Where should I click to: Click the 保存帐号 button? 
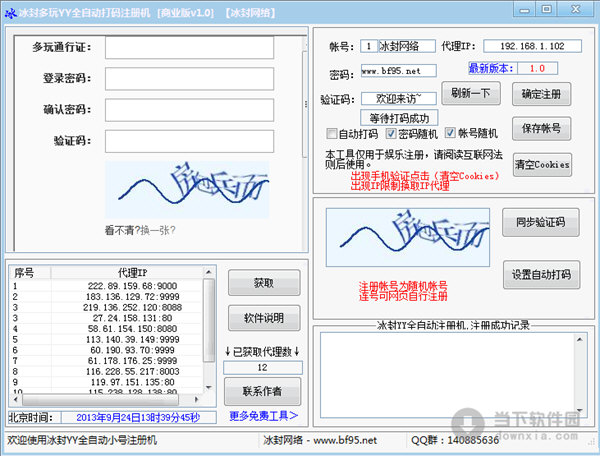tap(542, 128)
